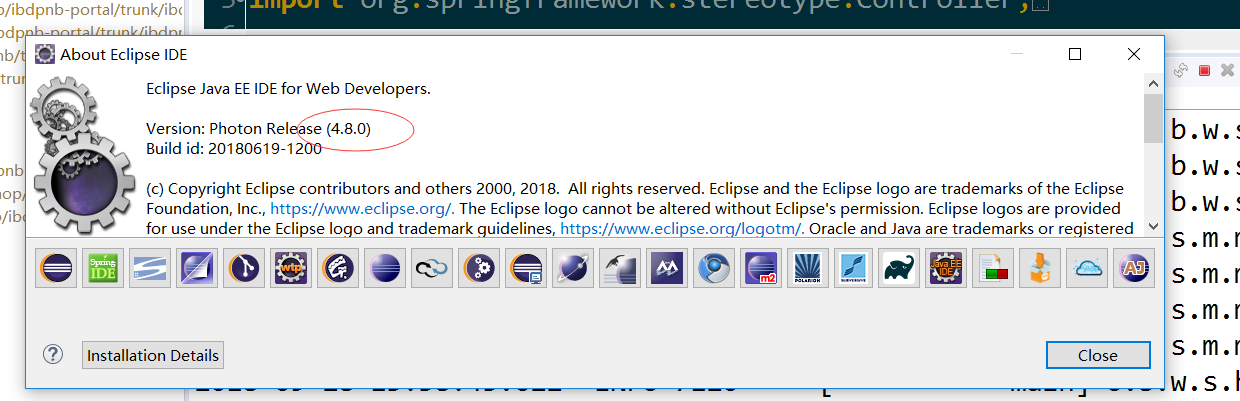Image resolution: width=1240 pixels, height=401 pixels.
Task: Close the About dialog with title bar X
Action: click(1132, 54)
